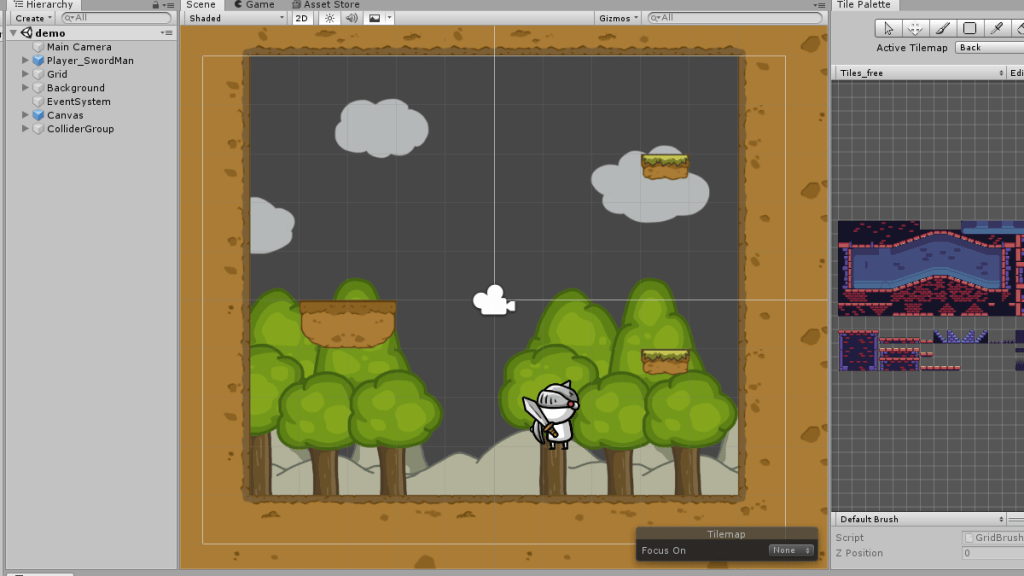Switch to the Game tab
This screenshot has height=576, width=1024.
coord(254,5)
